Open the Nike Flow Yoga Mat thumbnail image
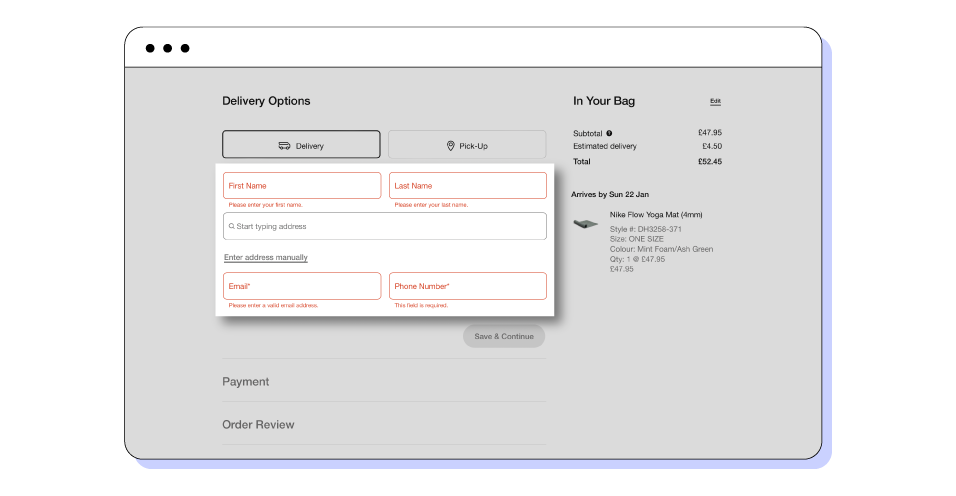 tap(585, 223)
